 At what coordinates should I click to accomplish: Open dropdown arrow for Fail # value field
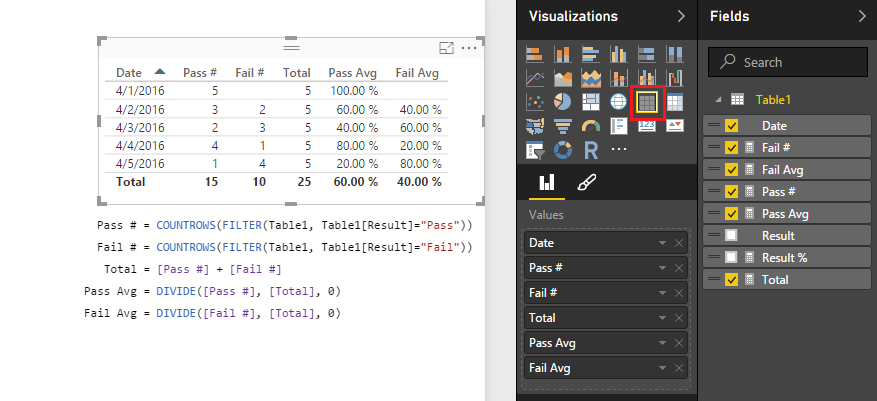(x=663, y=293)
